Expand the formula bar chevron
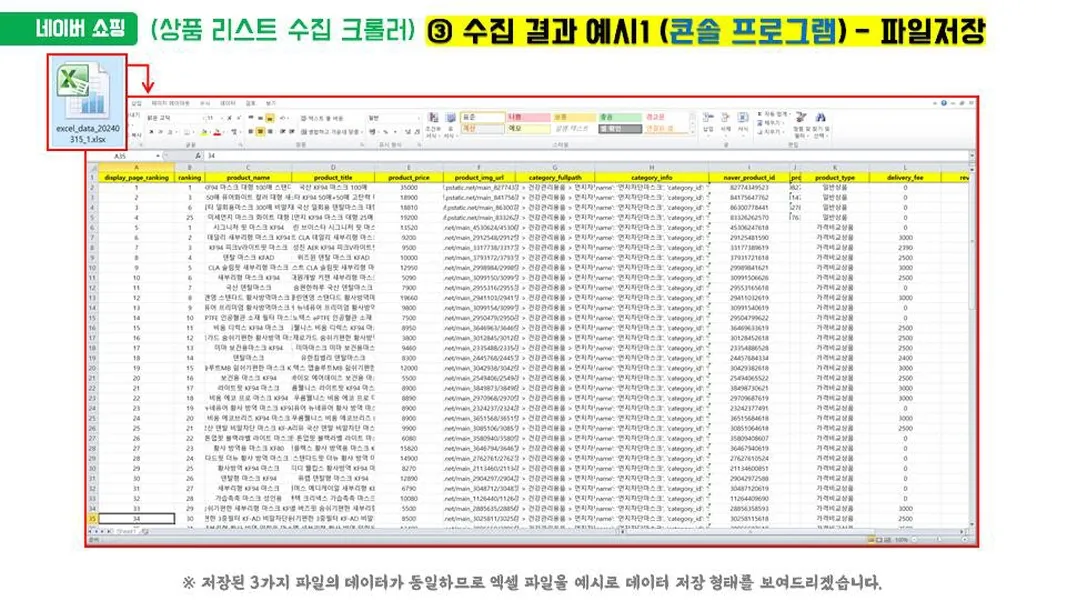The width and height of the screenshot is (1066, 600). point(972,155)
